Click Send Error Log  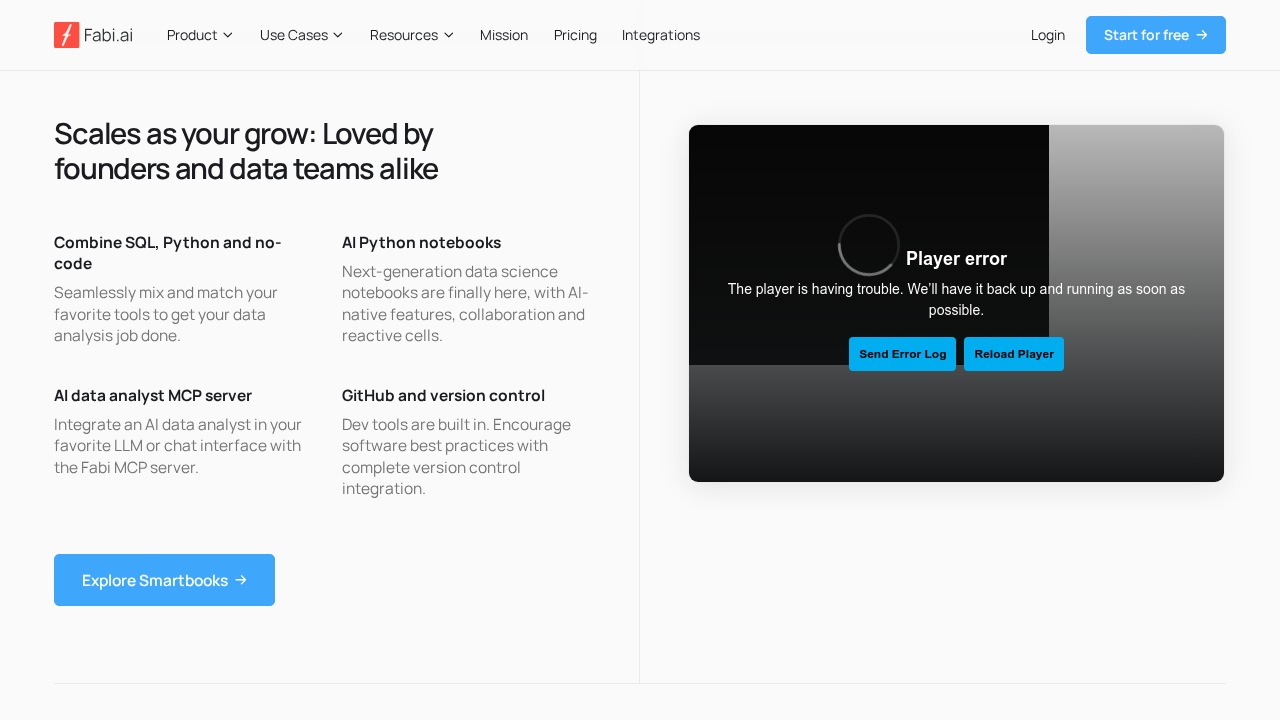click(x=902, y=354)
